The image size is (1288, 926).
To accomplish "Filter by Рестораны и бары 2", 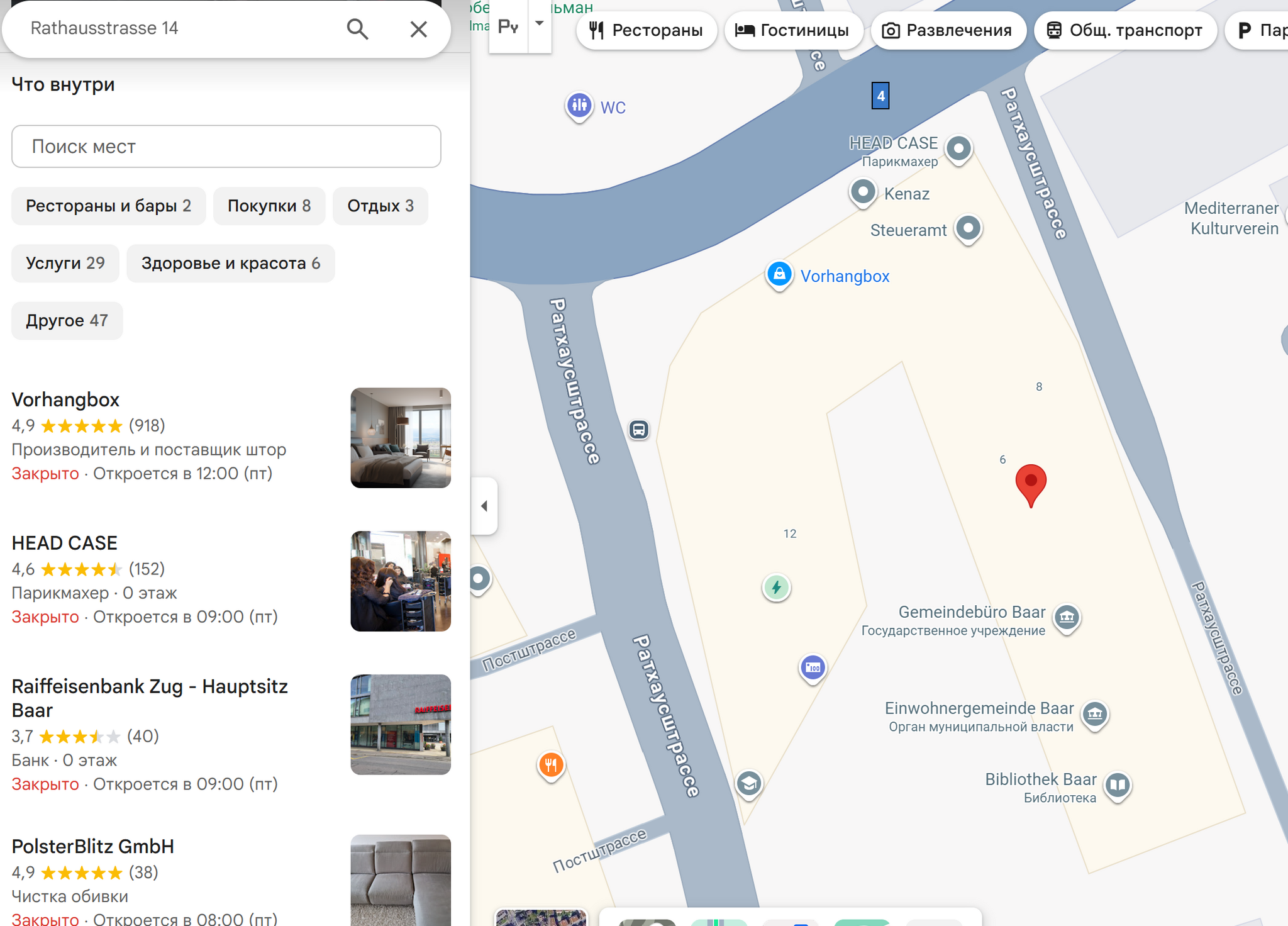I will [x=108, y=206].
